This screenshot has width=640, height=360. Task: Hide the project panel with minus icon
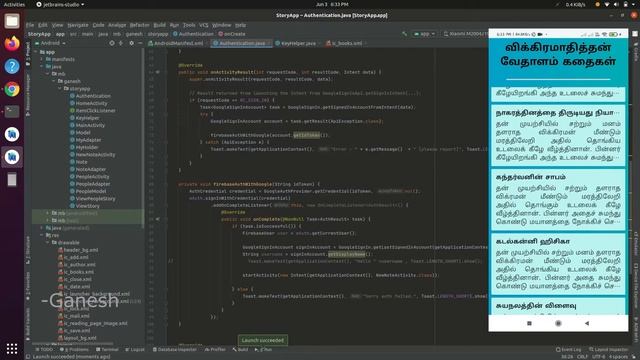pyautogui.click(x=140, y=43)
